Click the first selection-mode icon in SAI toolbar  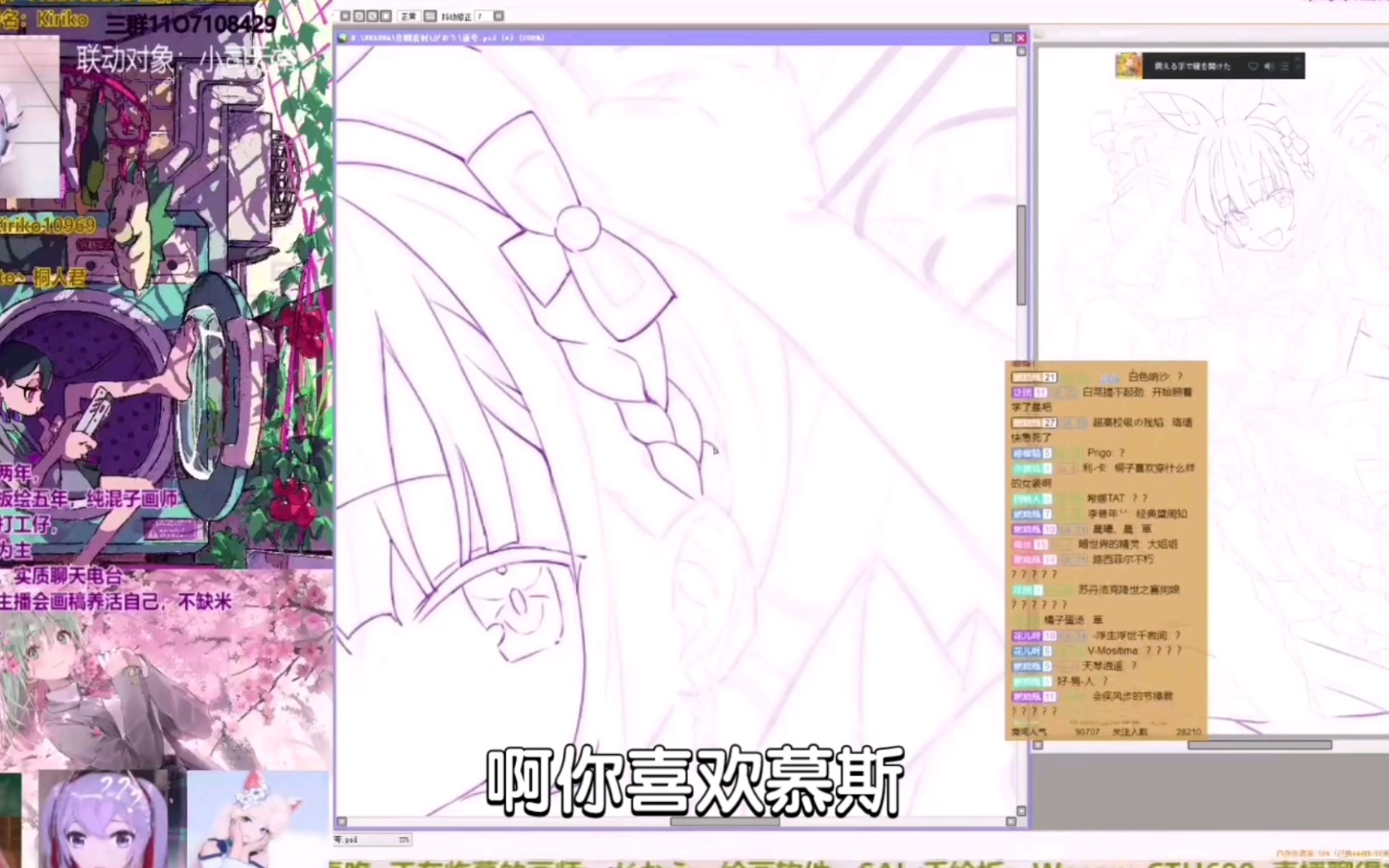(346, 16)
